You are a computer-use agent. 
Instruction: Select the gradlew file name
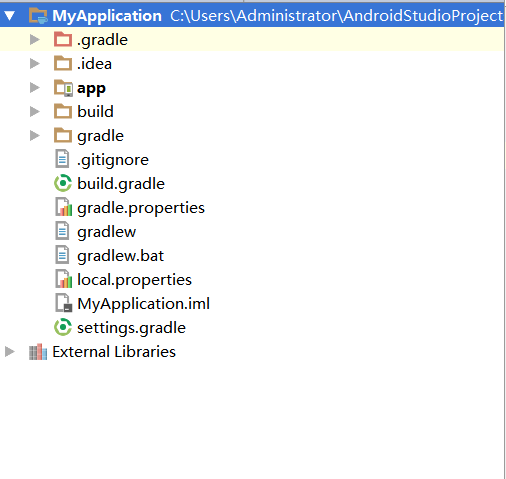pyautogui.click(x=106, y=232)
